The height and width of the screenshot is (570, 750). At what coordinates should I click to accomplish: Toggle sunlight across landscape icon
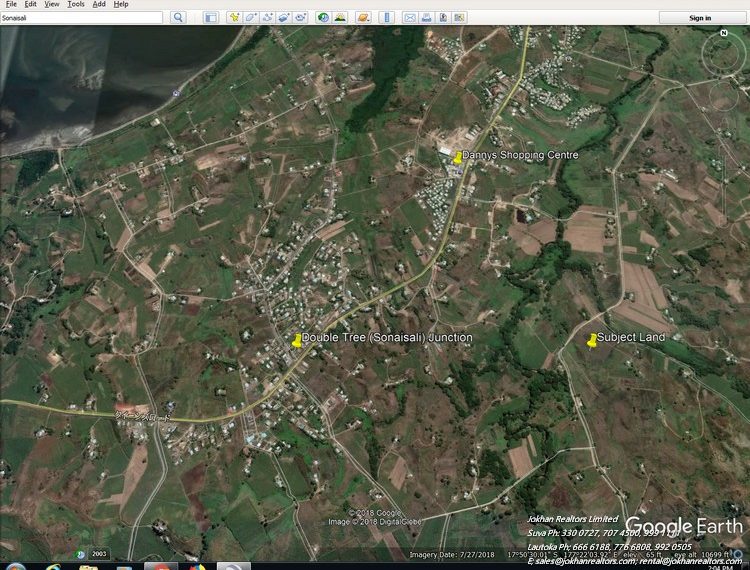(340, 18)
